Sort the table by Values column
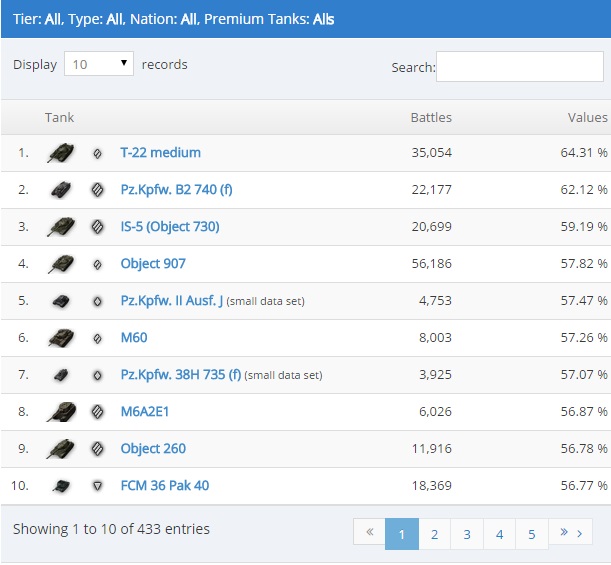Image resolution: width=611 pixels, height=565 pixels. (x=587, y=117)
